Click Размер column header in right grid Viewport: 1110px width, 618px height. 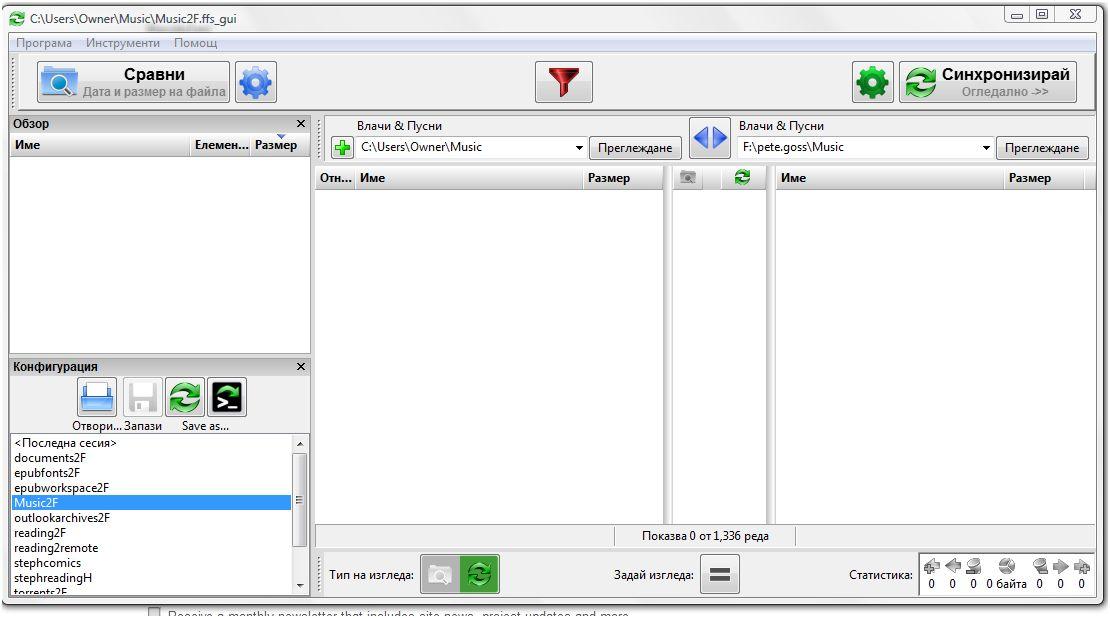[1043, 178]
